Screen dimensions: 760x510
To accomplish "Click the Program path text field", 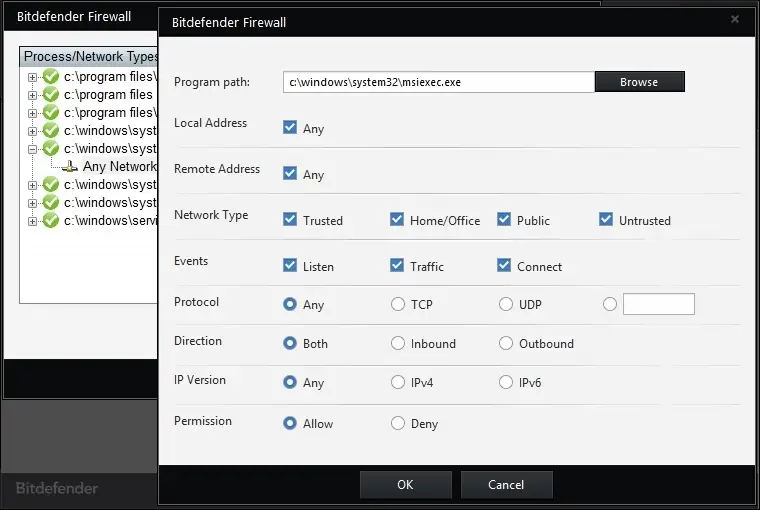I will pyautogui.click(x=439, y=82).
